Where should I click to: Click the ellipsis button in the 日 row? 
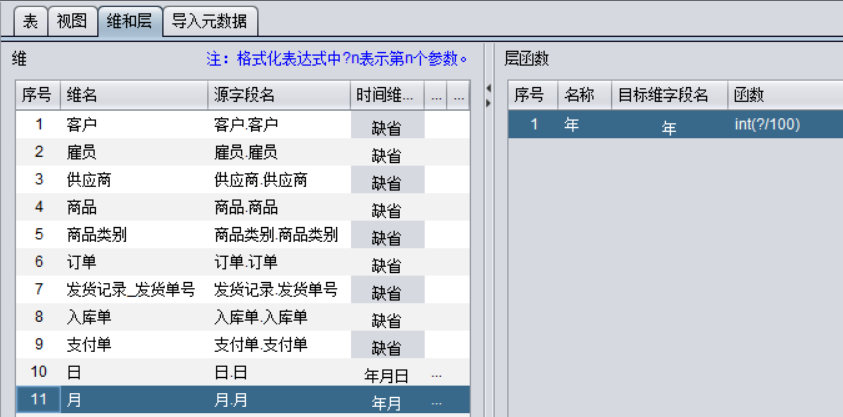435,375
